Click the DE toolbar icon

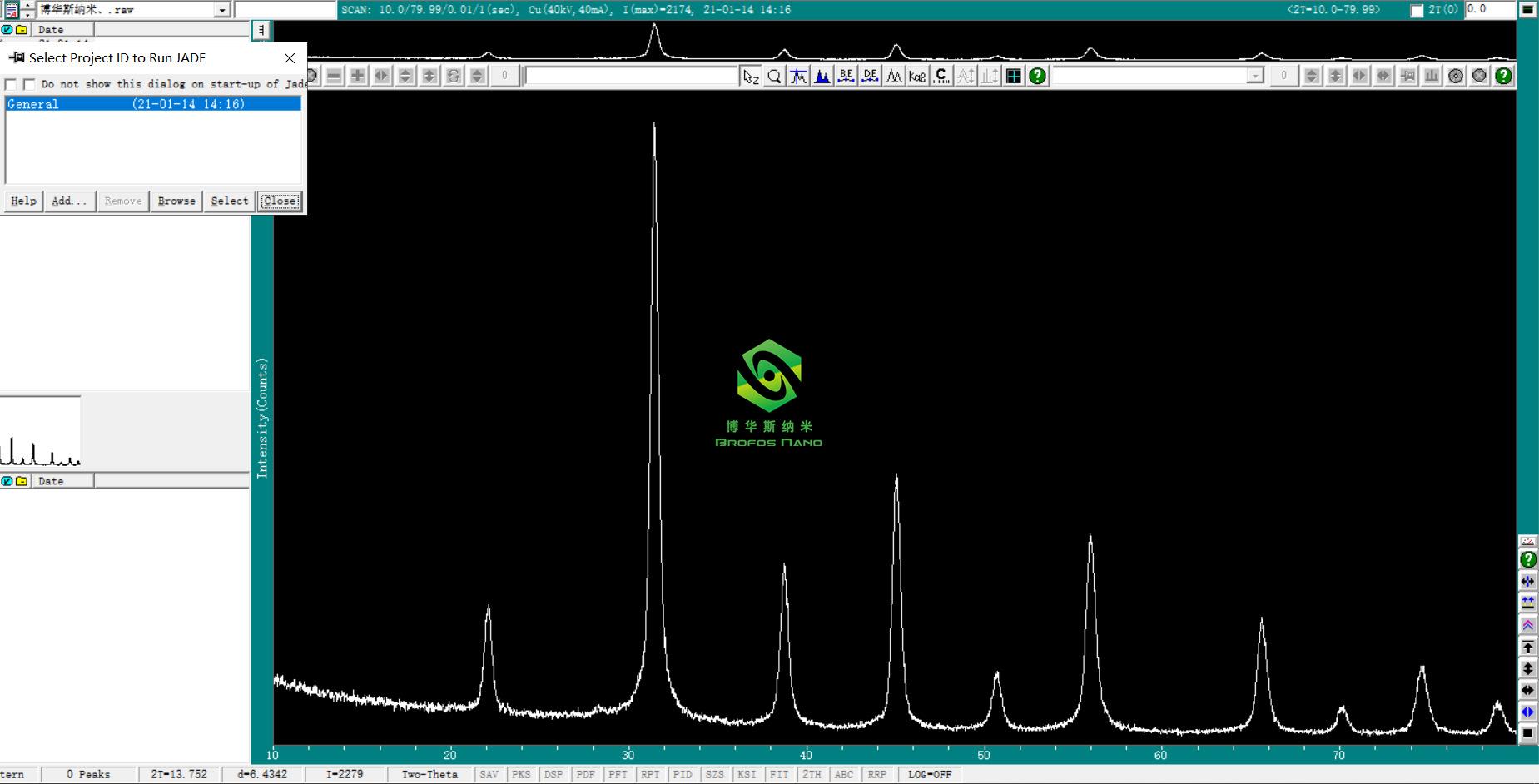(870, 77)
